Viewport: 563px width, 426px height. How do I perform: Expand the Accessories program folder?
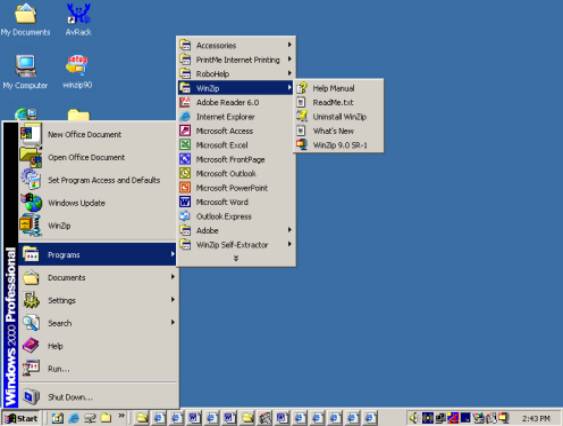(x=236, y=45)
